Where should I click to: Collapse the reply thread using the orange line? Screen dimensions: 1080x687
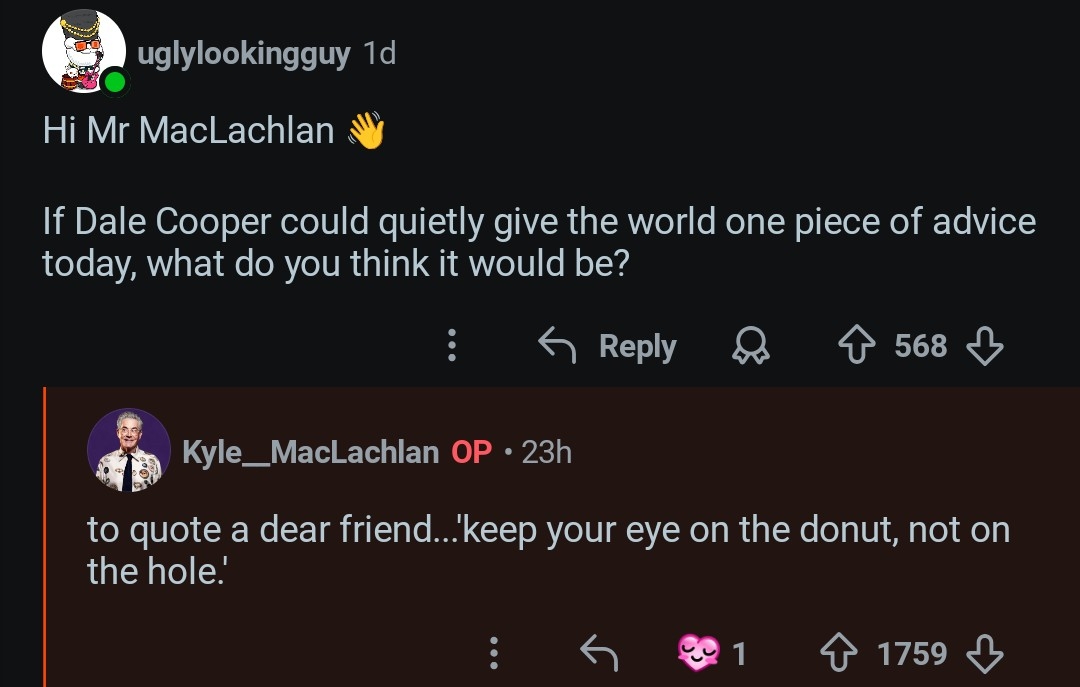pos(45,540)
